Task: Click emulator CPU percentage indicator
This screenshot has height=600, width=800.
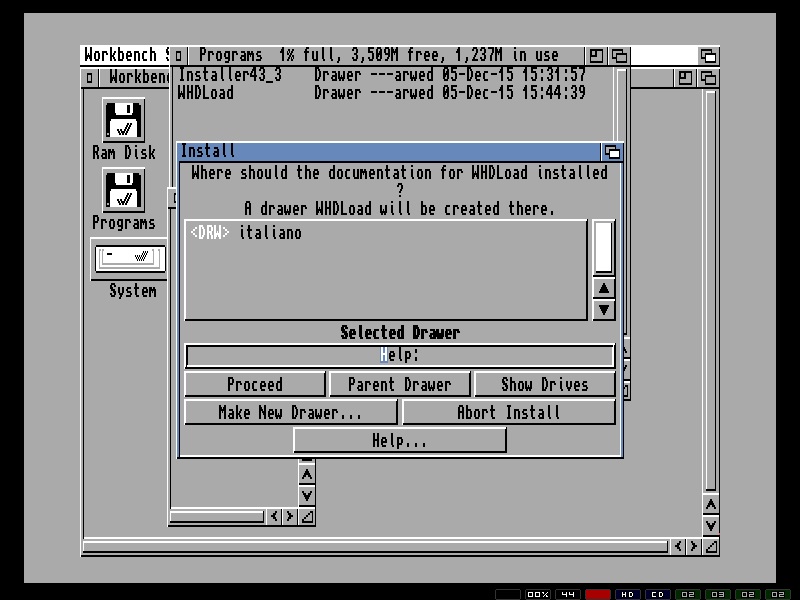Action: (x=538, y=594)
